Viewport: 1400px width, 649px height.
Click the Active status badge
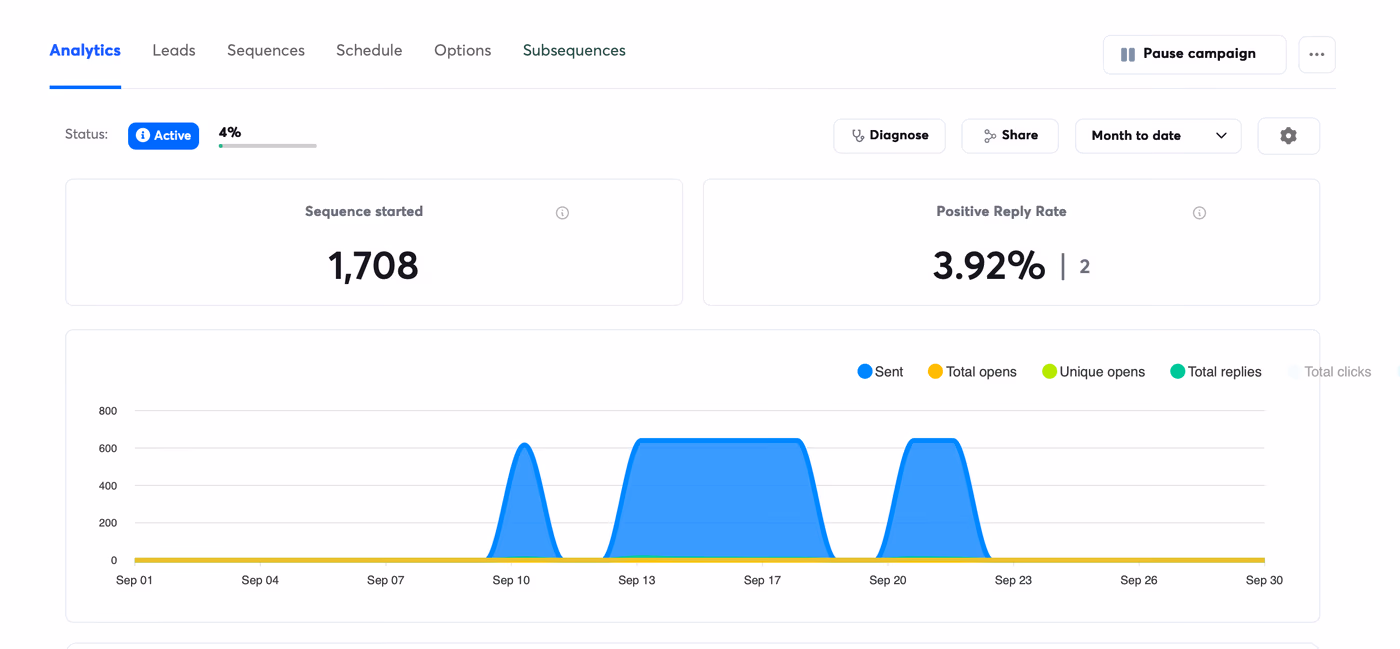(x=163, y=135)
